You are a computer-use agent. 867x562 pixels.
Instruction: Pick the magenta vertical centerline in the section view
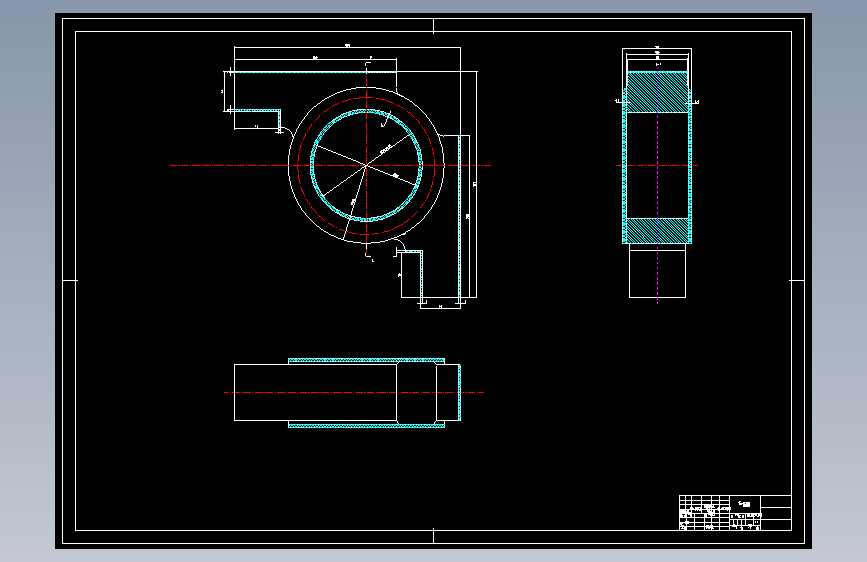click(x=657, y=183)
